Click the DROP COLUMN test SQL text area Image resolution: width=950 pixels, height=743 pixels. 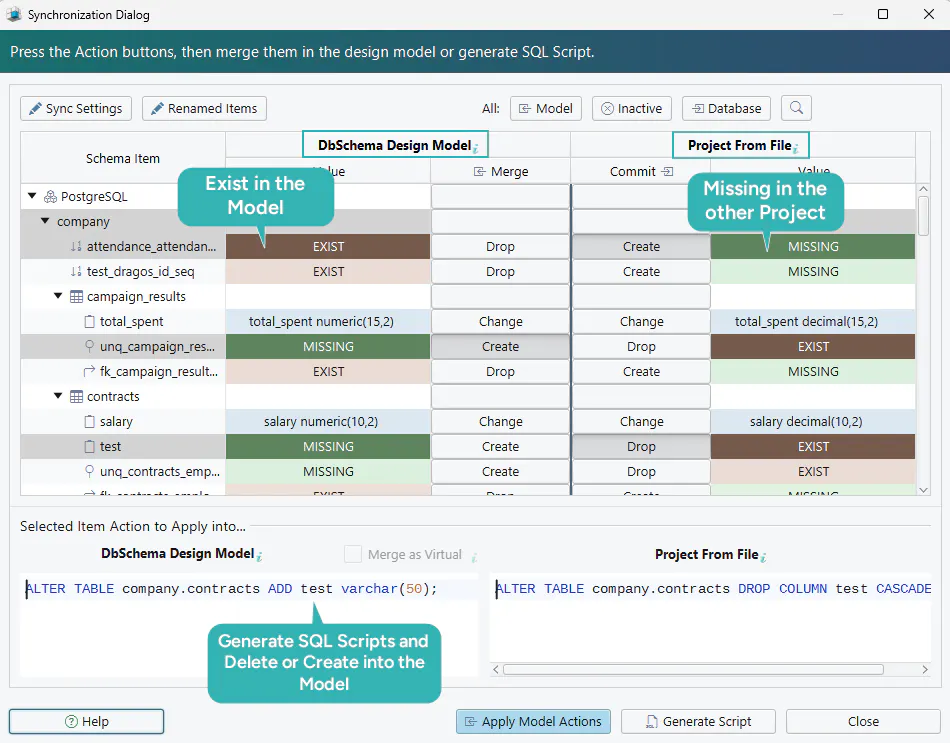[710, 618]
